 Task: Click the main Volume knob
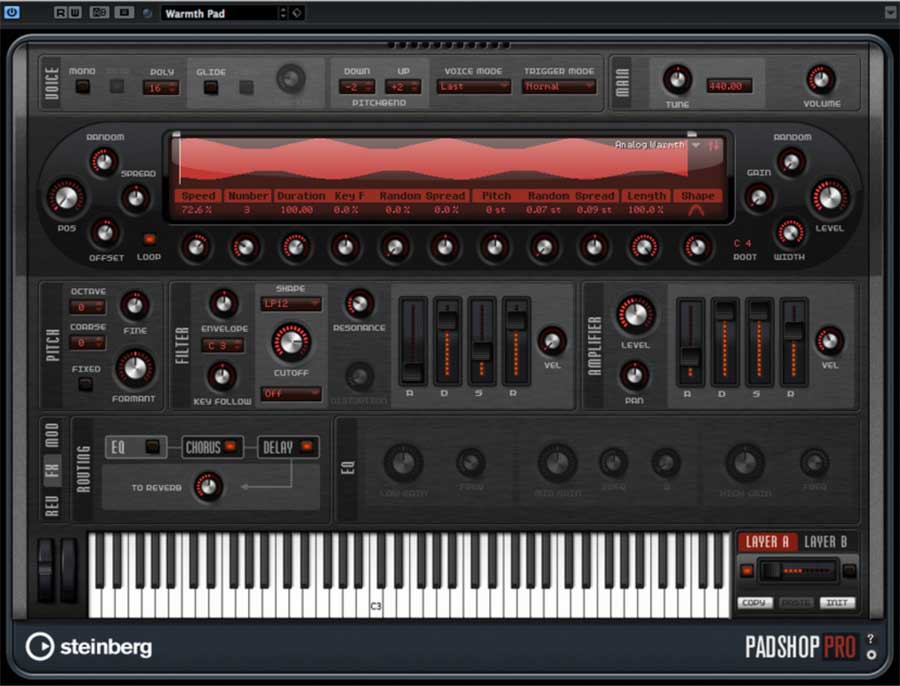click(x=821, y=79)
